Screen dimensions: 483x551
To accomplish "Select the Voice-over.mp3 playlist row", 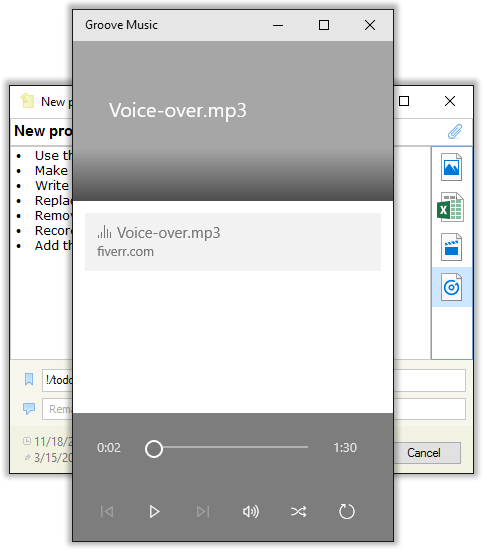I will (x=233, y=242).
